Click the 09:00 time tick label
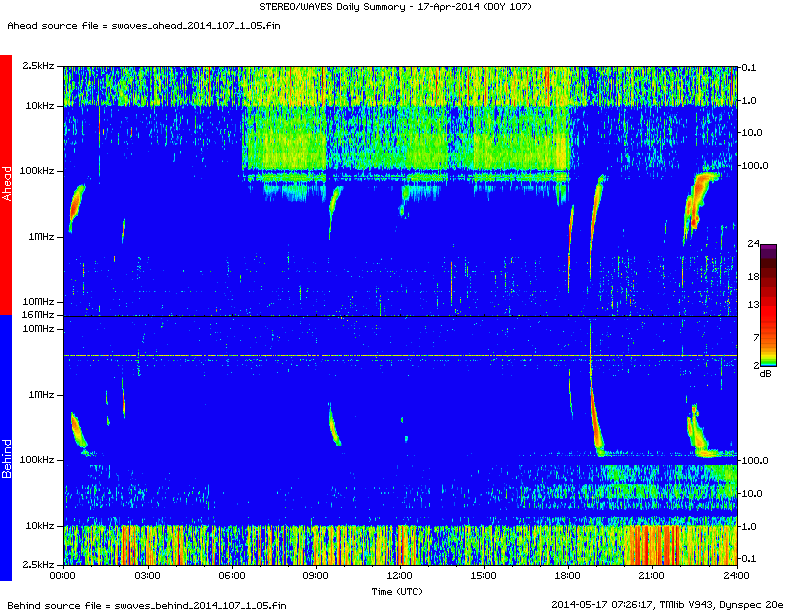The width and height of the screenshot is (792, 612). coord(316,576)
